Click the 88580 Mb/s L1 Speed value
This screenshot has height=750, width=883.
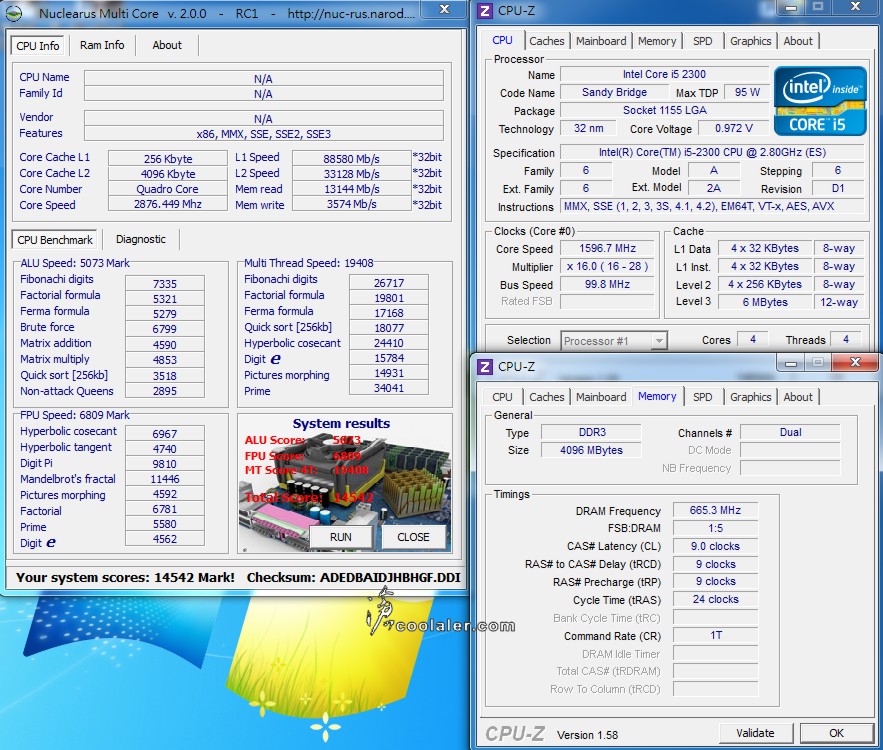[x=351, y=159]
